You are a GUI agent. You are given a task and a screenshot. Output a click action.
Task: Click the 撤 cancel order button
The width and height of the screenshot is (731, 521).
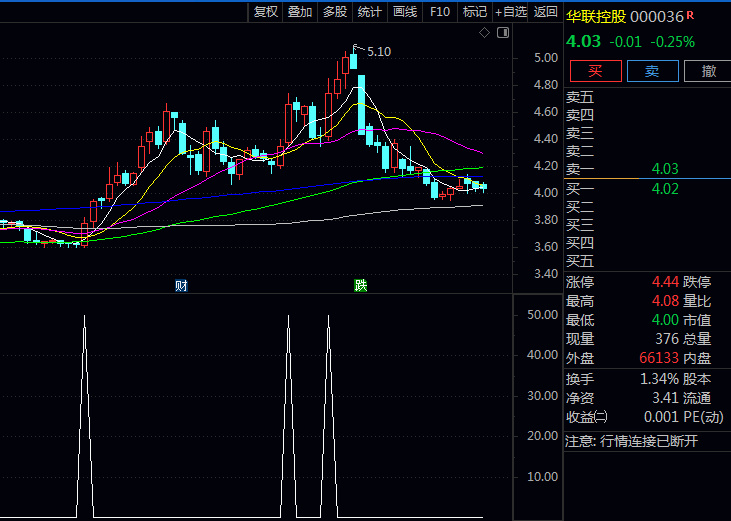[708, 71]
